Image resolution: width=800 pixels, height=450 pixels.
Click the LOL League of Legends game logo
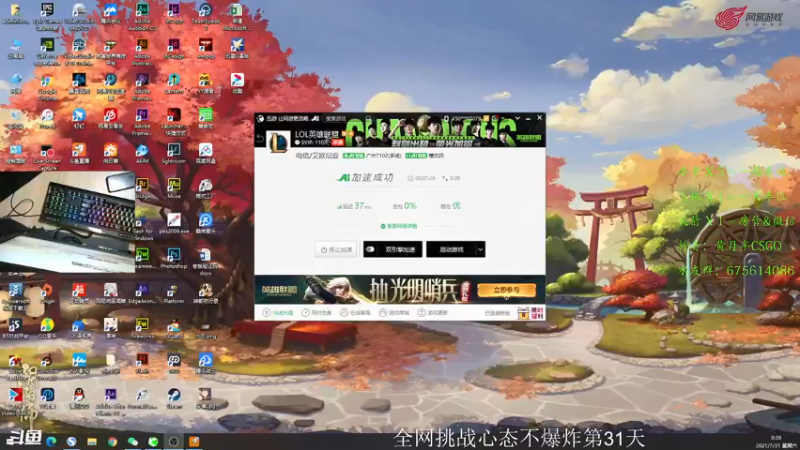point(278,141)
